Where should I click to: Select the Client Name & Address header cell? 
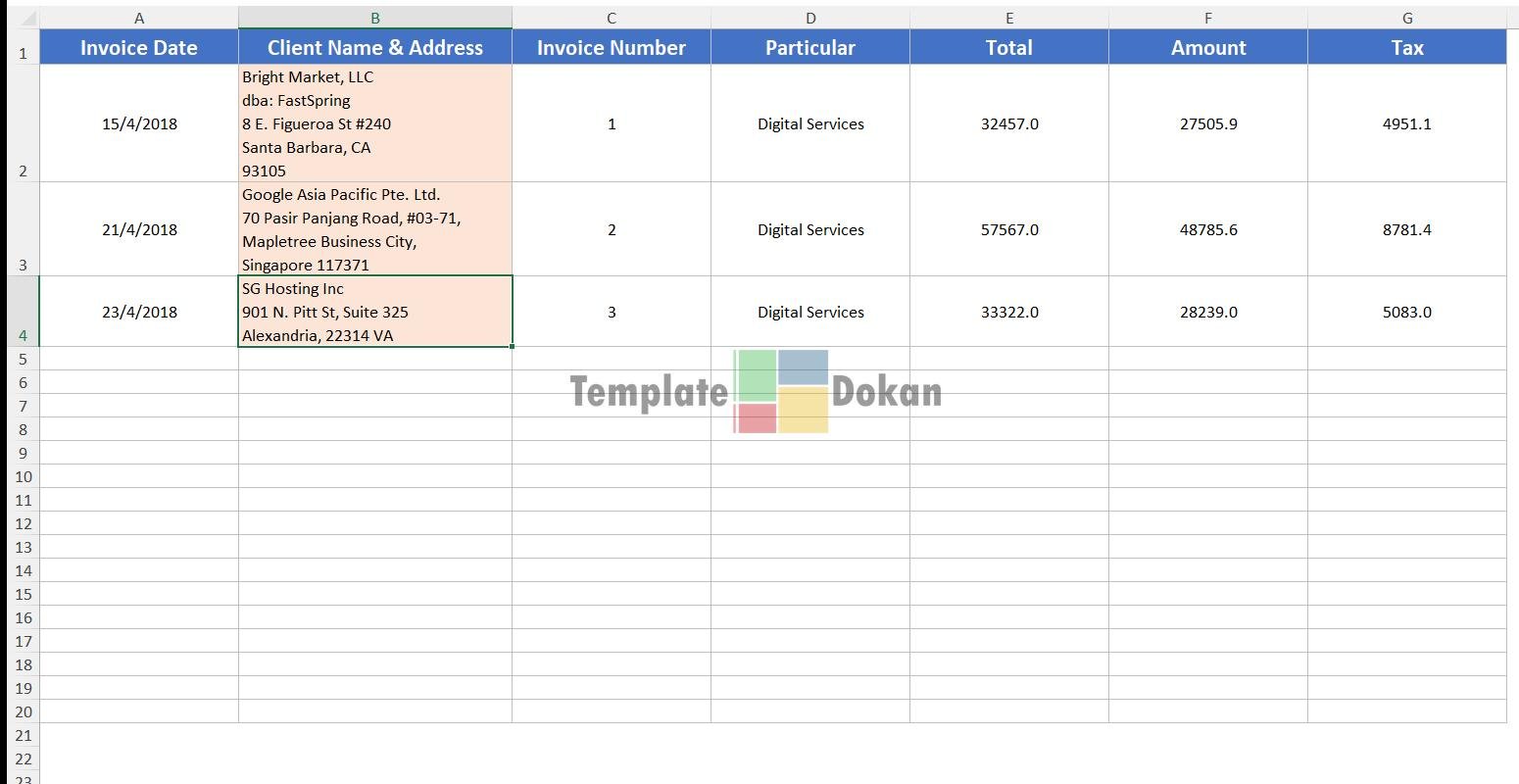(x=374, y=47)
